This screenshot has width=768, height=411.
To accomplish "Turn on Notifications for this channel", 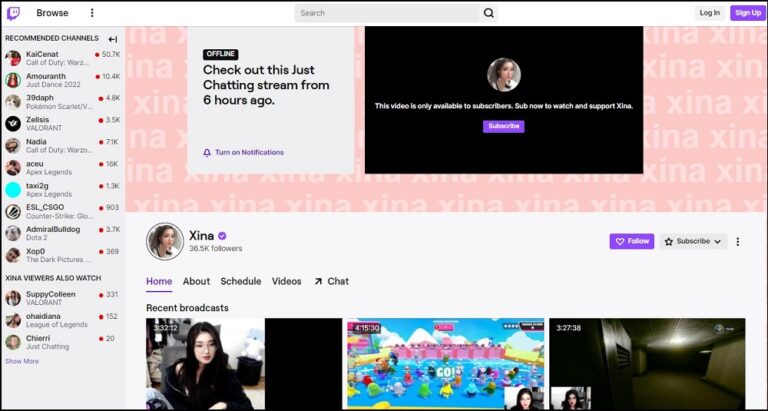I will [x=243, y=152].
